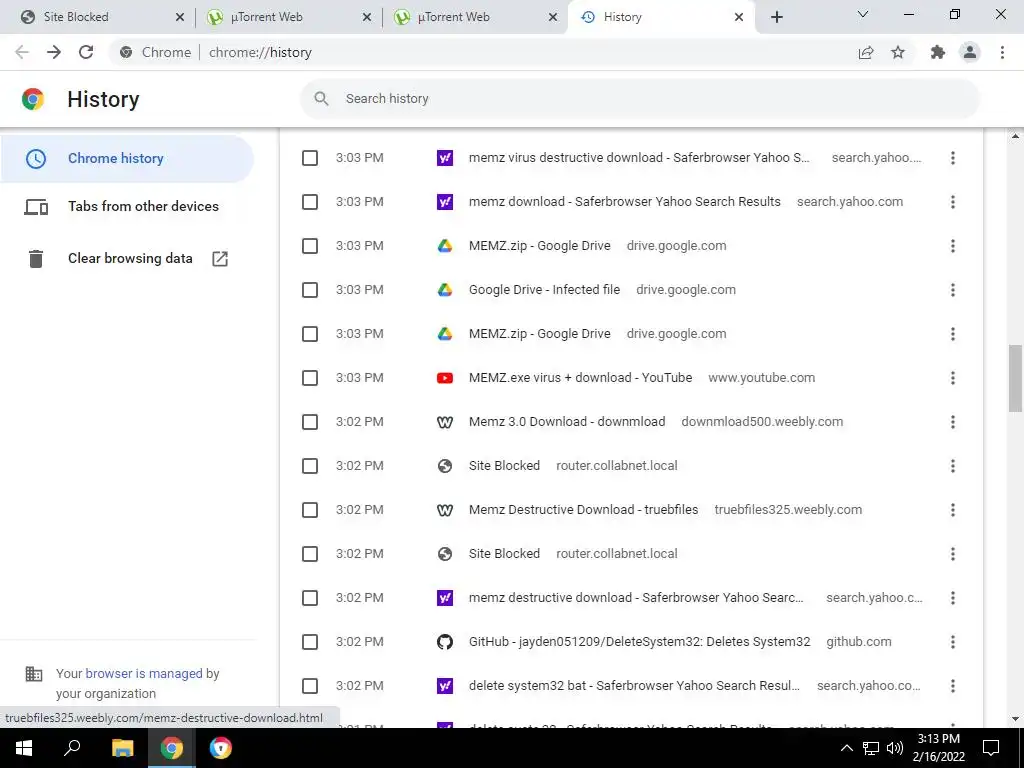This screenshot has width=1024, height=768.
Task: Select checkbox for Google Drive - Infected file
Action: 310,290
